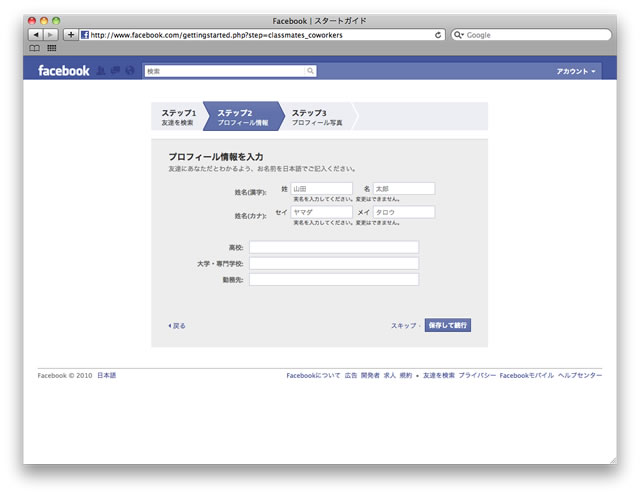Select the ステップ3 プロフィール写真 step tab
This screenshot has height=496, width=640.
(x=317, y=117)
